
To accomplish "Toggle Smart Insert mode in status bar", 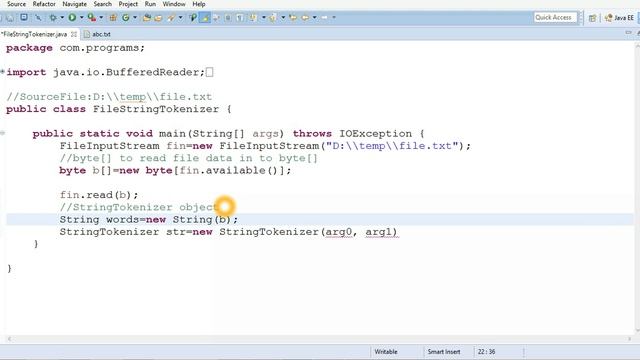I will click(444, 351).
